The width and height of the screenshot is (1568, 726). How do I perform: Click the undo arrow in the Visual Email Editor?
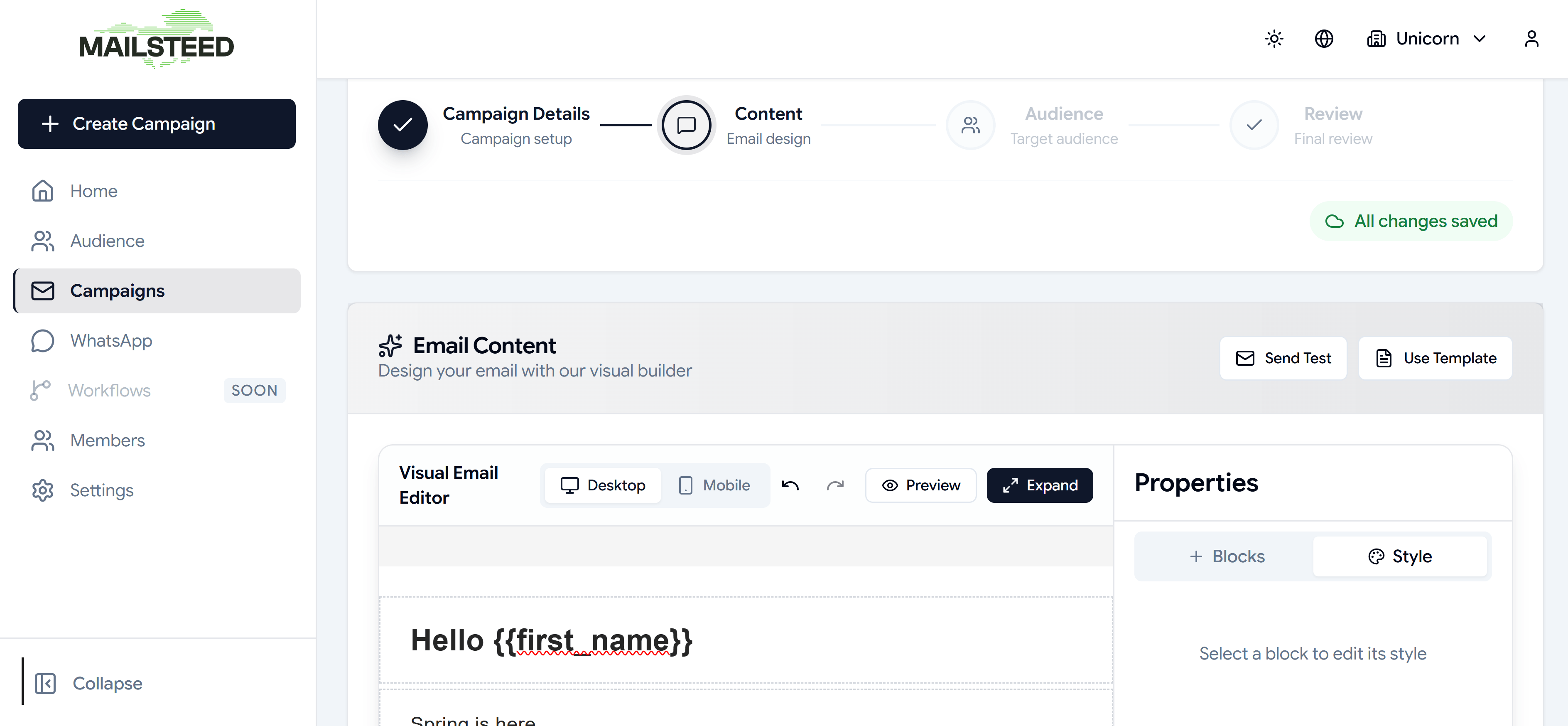[790, 485]
